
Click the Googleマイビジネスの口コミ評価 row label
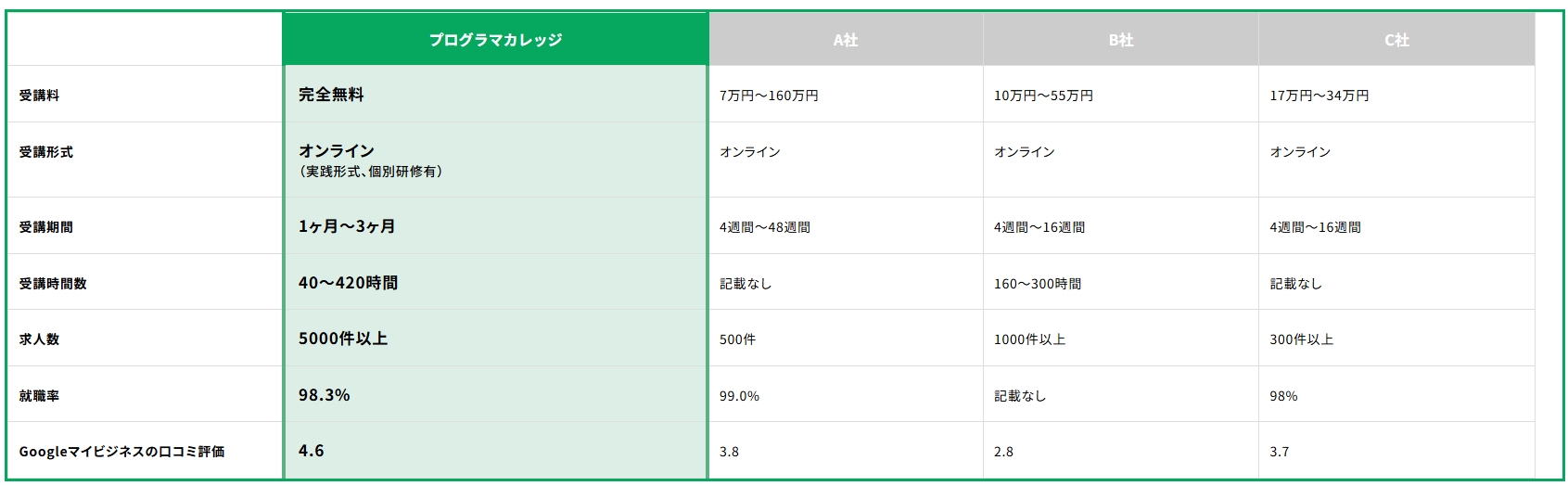click(x=121, y=452)
